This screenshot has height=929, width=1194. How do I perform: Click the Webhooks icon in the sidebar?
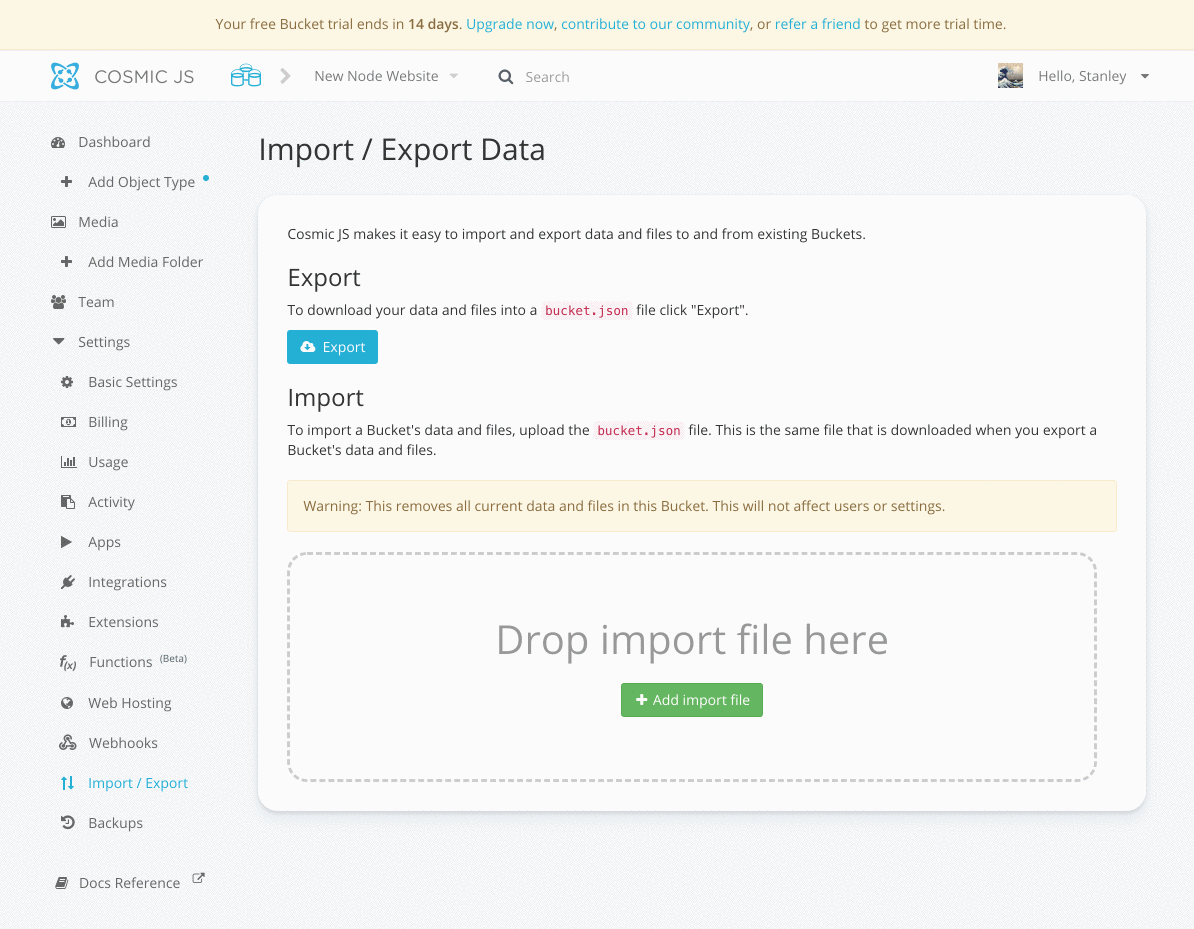point(67,743)
